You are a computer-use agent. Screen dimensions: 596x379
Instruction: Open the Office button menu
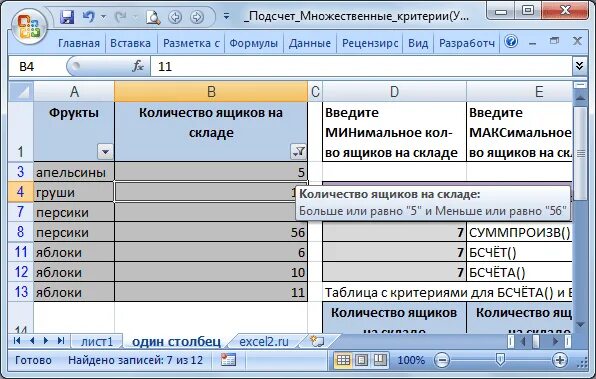(x=29, y=26)
